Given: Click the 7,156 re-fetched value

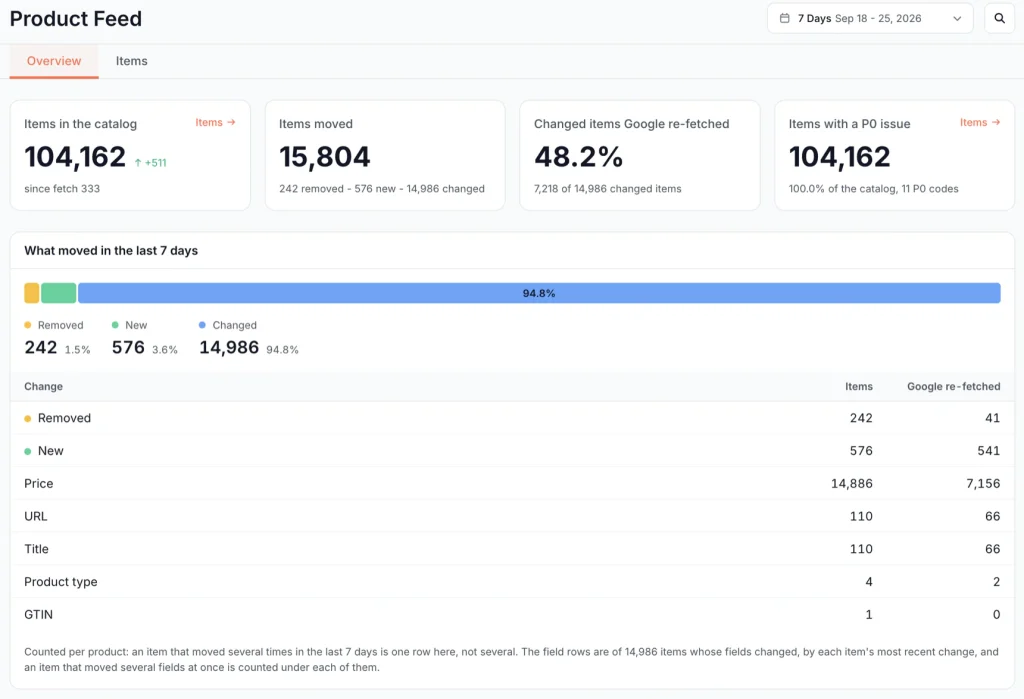Looking at the screenshot, I should (983, 483).
